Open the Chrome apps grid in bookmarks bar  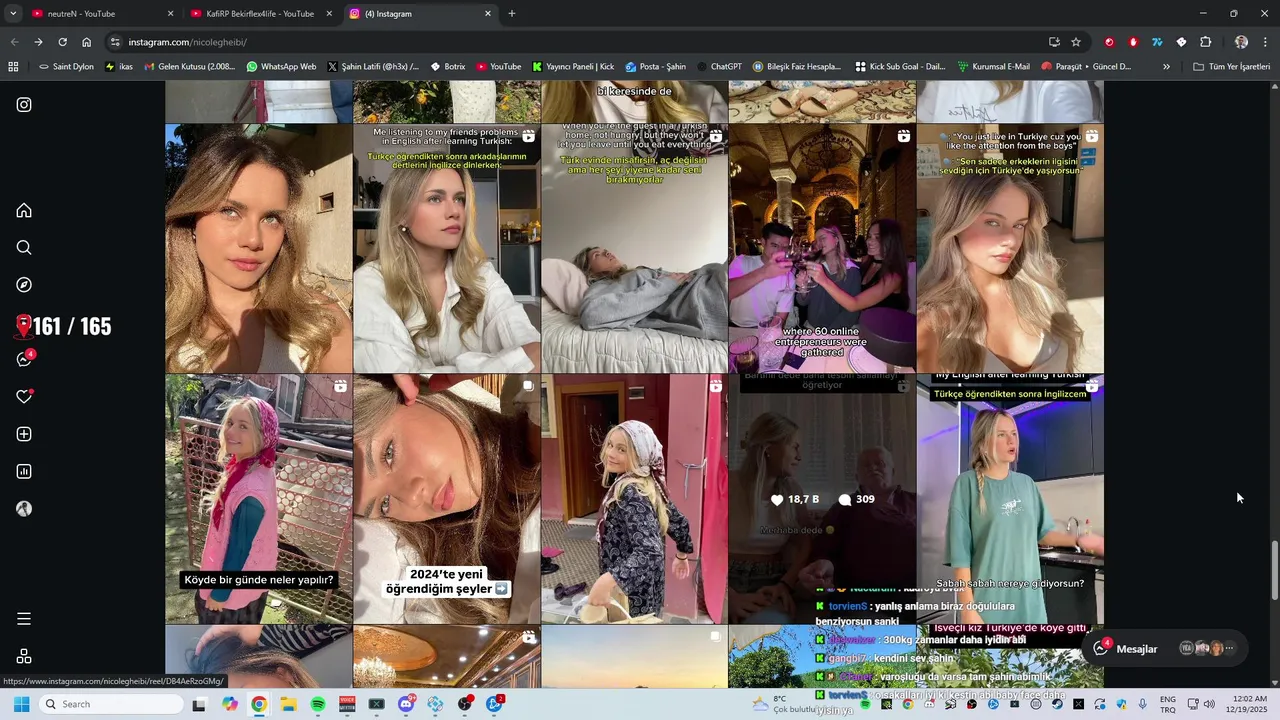pyautogui.click(x=13, y=67)
